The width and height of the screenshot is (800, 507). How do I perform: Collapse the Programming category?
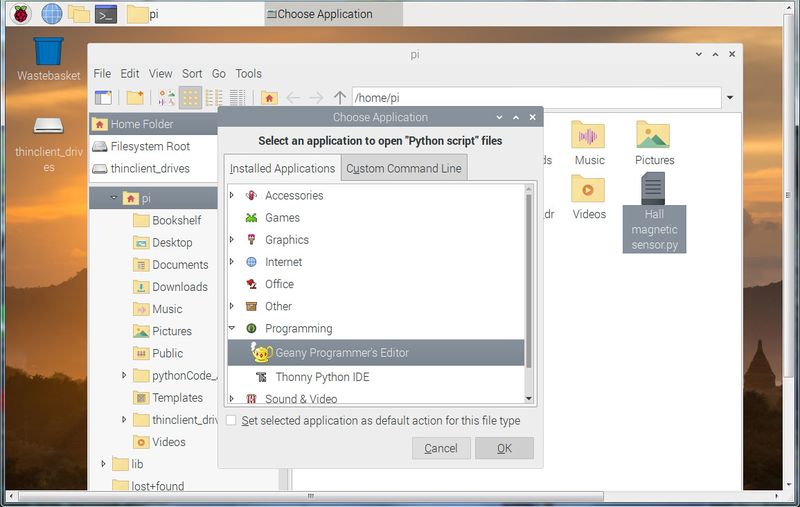click(x=232, y=328)
